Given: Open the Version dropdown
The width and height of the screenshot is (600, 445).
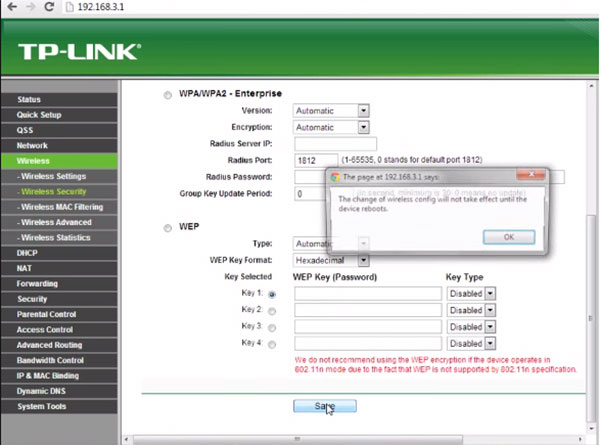Looking at the screenshot, I should (x=331, y=111).
